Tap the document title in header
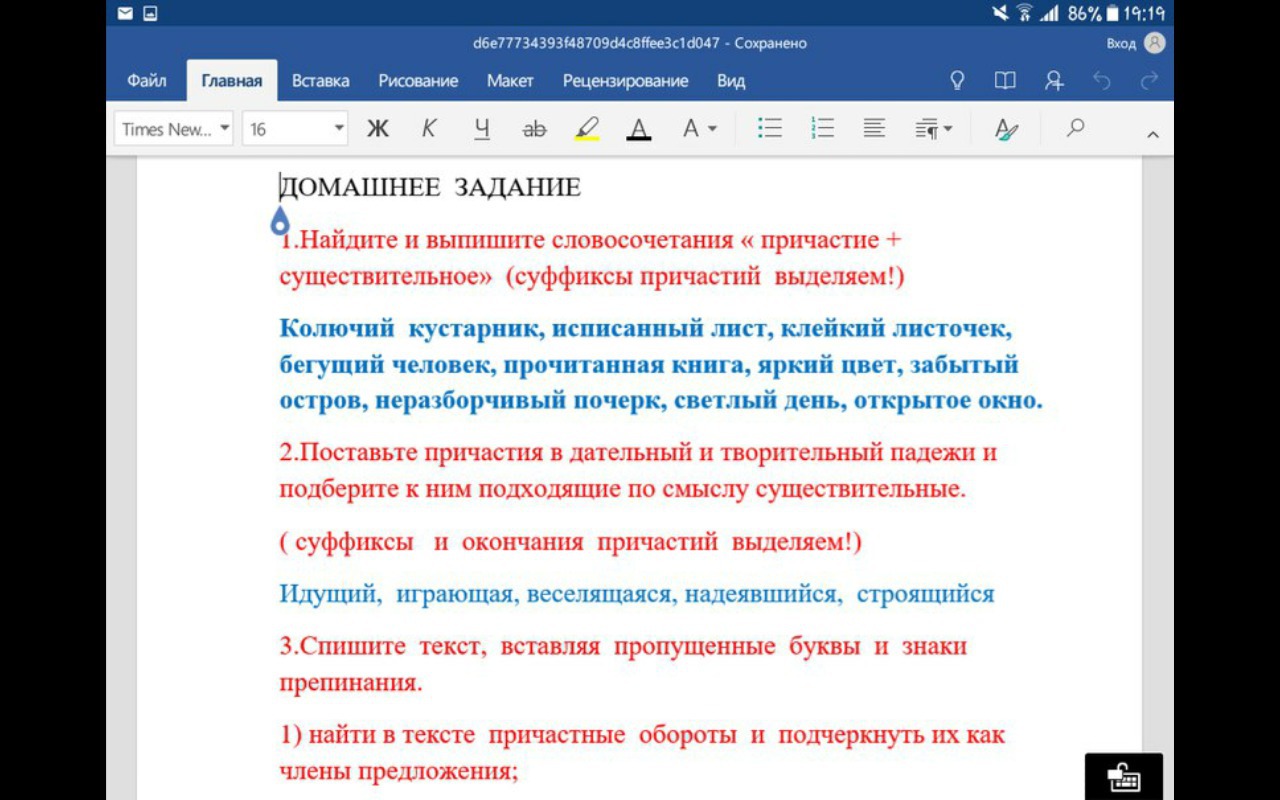1280x800 pixels. pos(640,43)
